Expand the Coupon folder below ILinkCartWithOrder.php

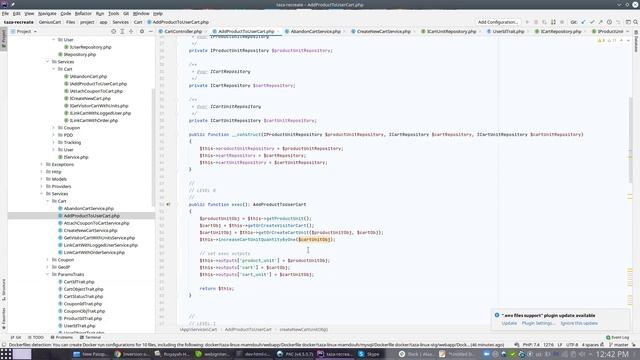53,128
